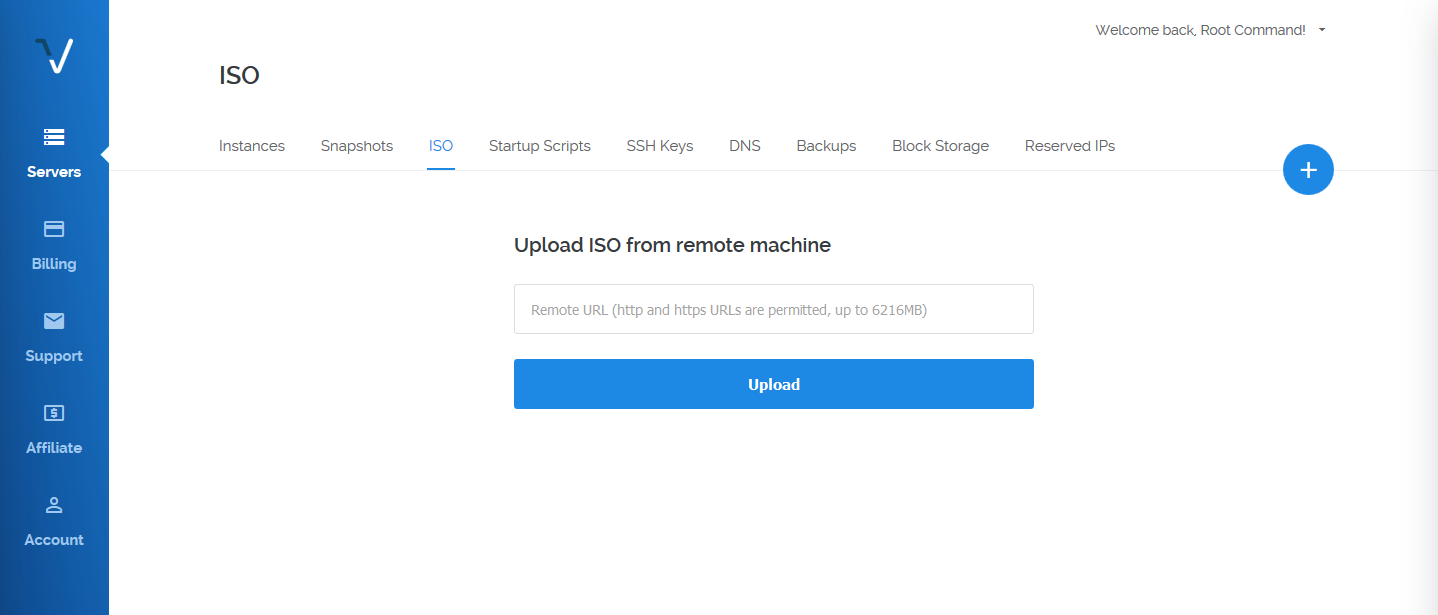Open the Affiliate dollar icon

pyautogui.click(x=54, y=413)
